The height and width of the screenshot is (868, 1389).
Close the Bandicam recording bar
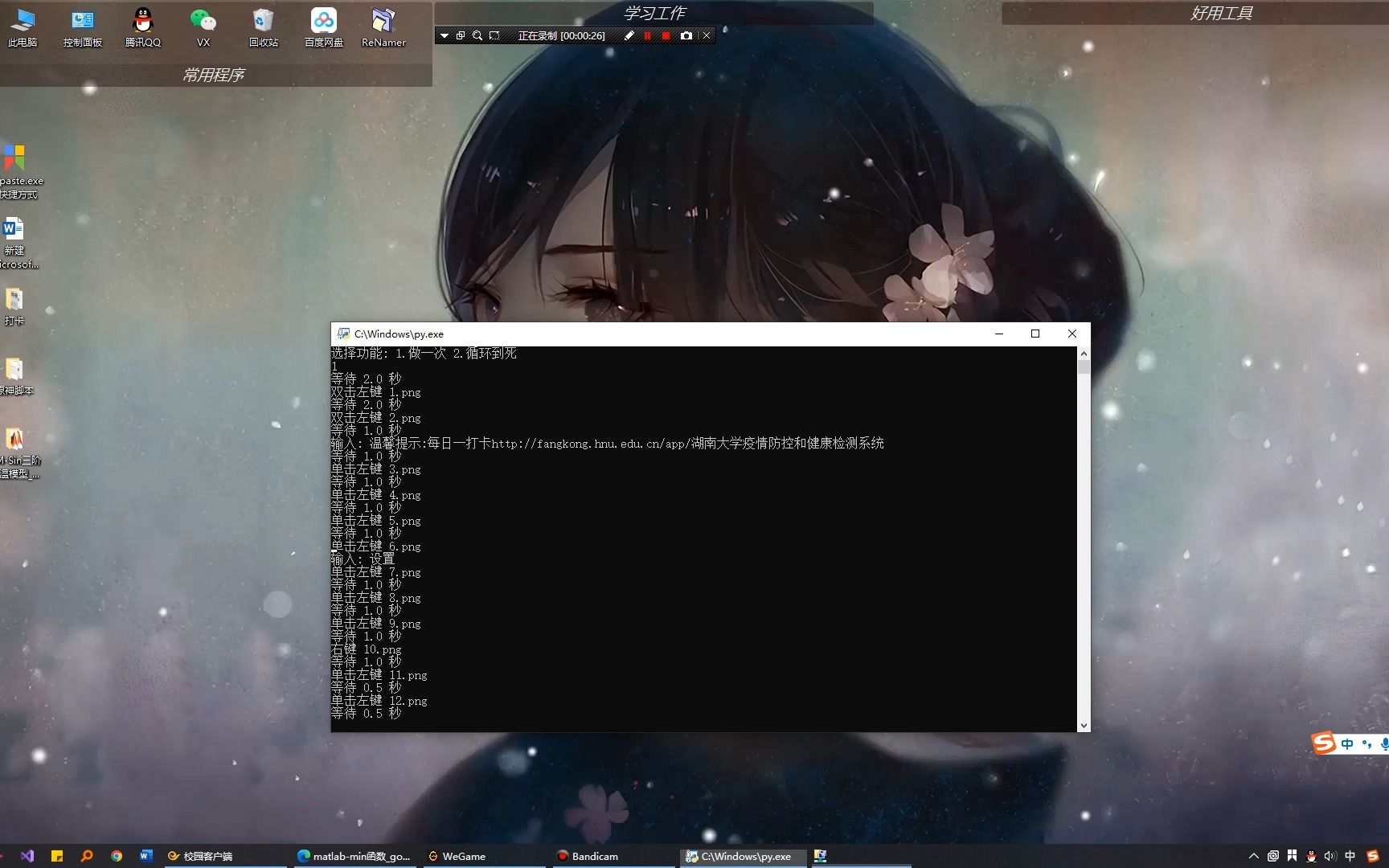(x=707, y=35)
